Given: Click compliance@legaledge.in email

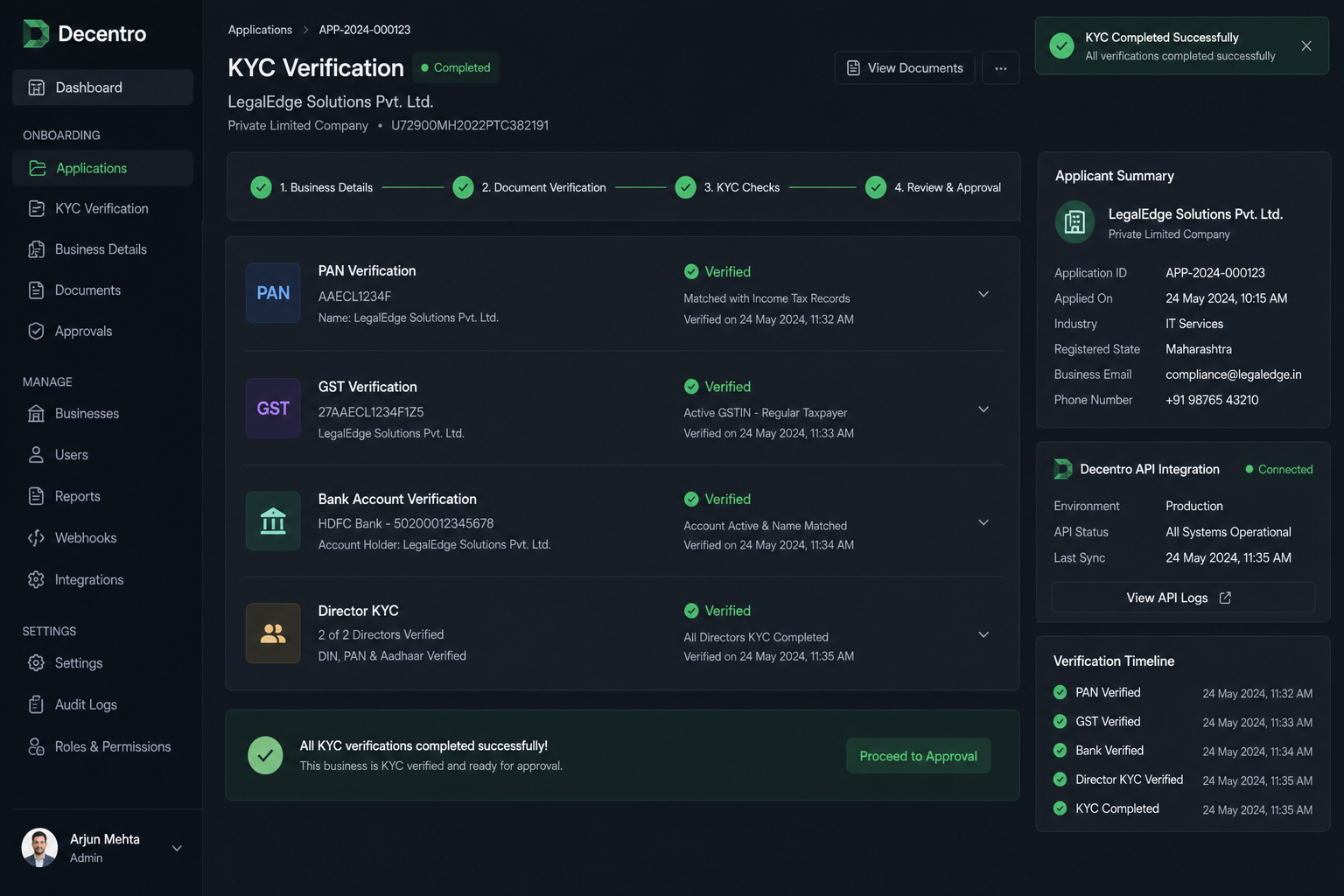Looking at the screenshot, I should pos(1234,374).
